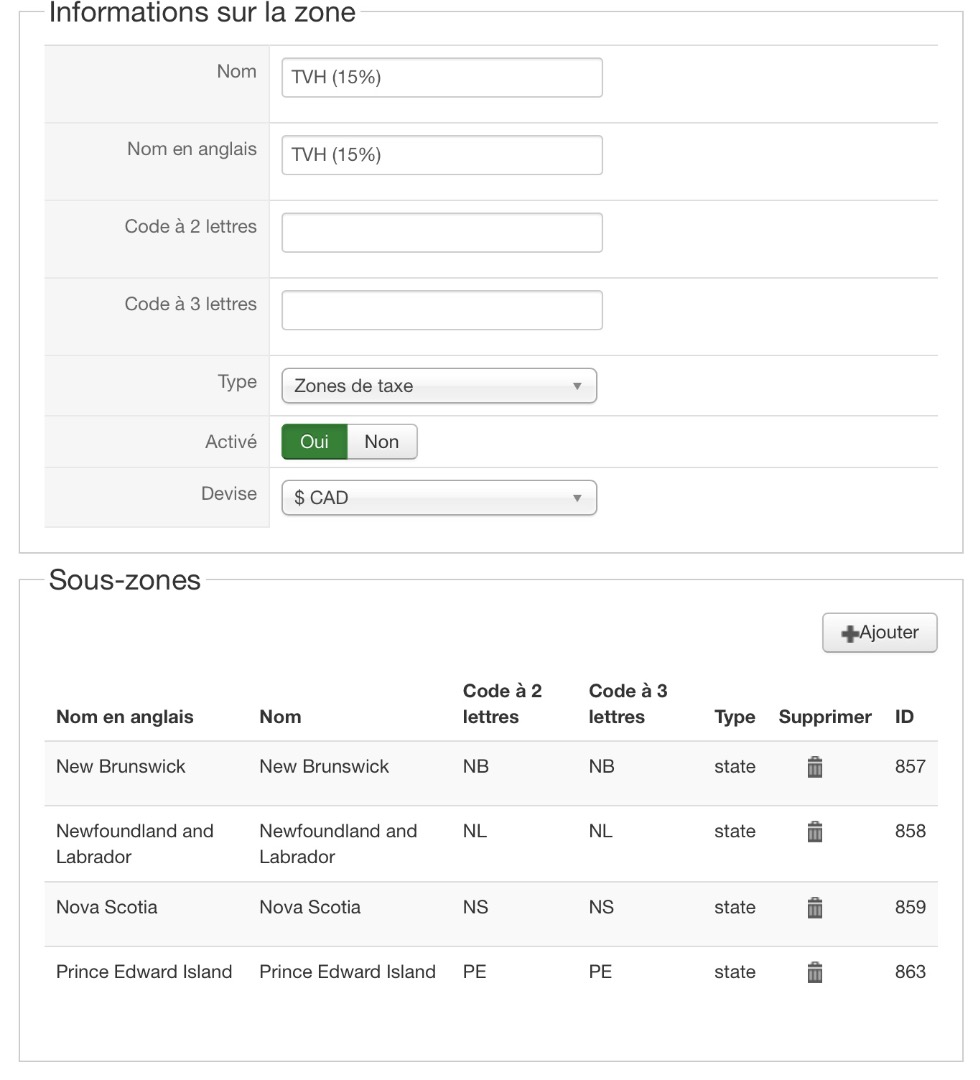Click the ID column header

click(904, 717)
